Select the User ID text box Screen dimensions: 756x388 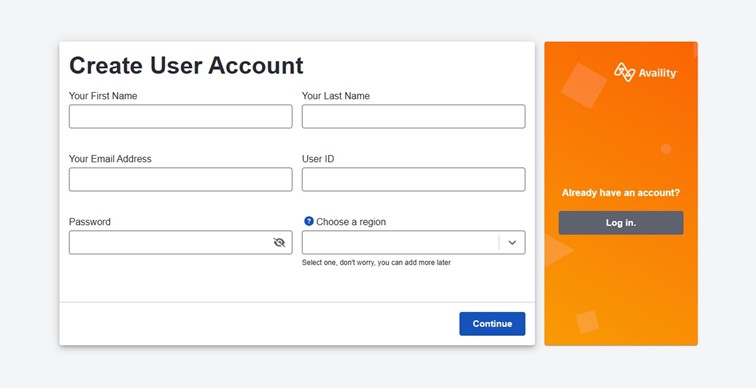414,179
